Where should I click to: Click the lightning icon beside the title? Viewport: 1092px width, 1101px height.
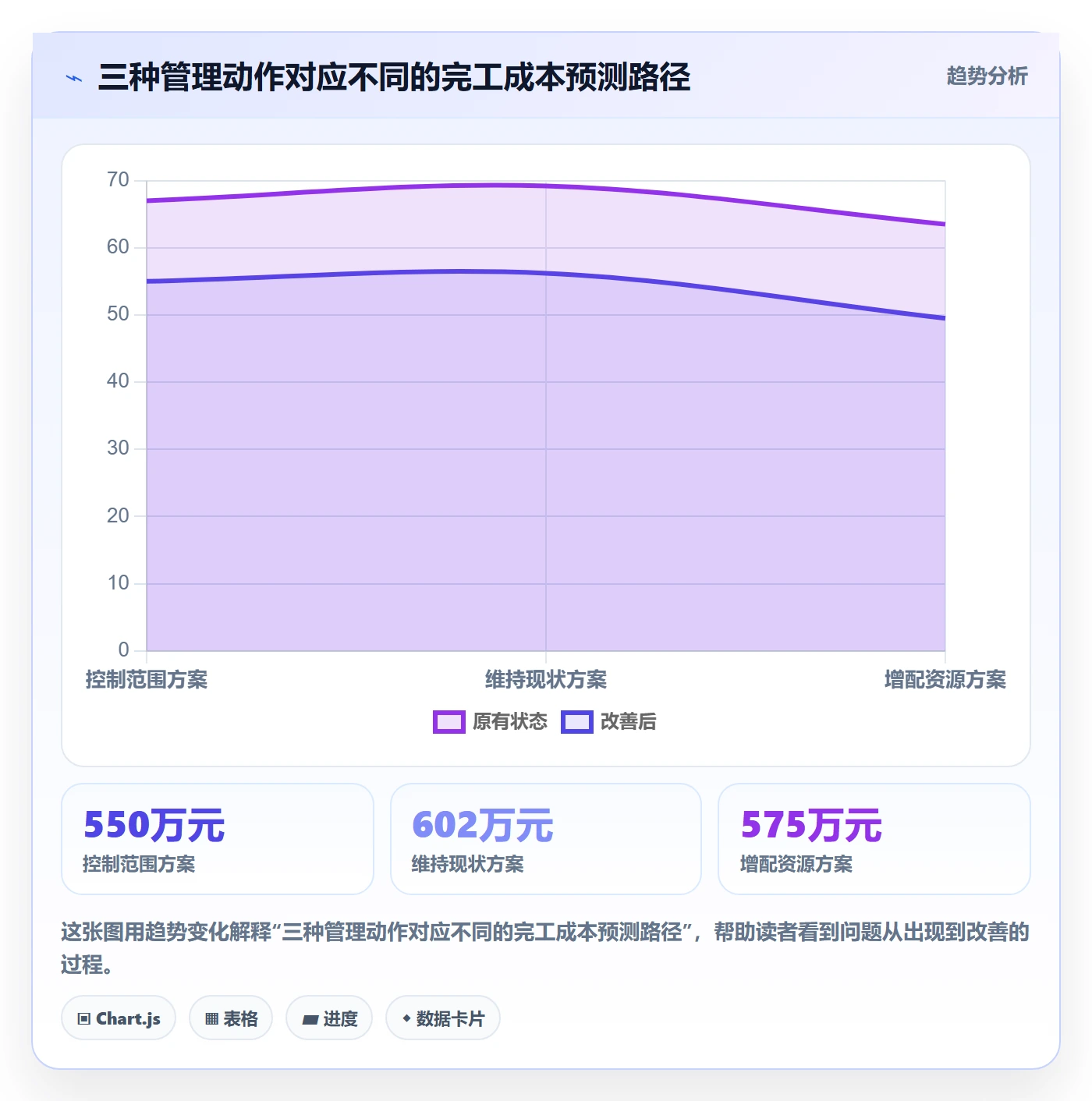[74, 78]
